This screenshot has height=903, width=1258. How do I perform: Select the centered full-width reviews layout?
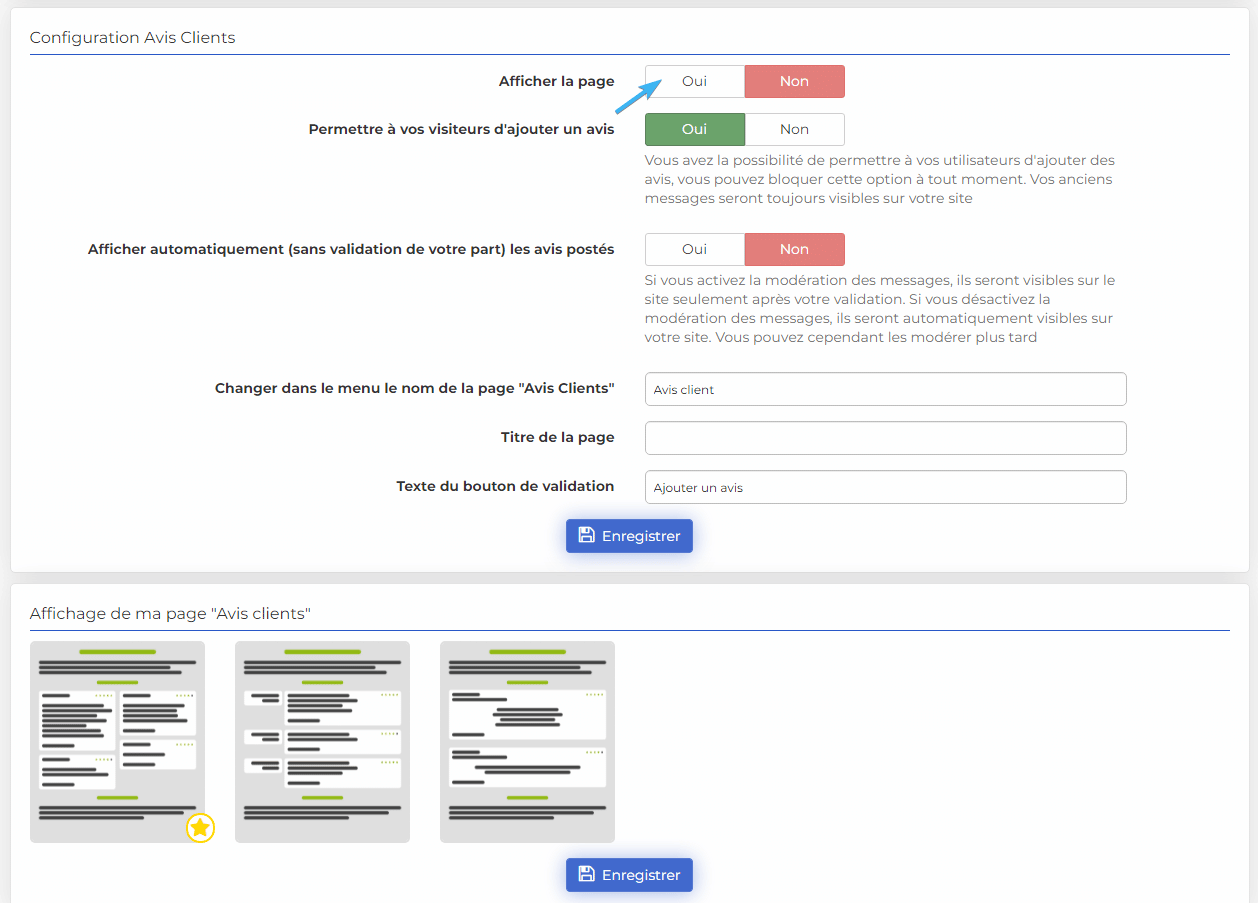[527, 742]
